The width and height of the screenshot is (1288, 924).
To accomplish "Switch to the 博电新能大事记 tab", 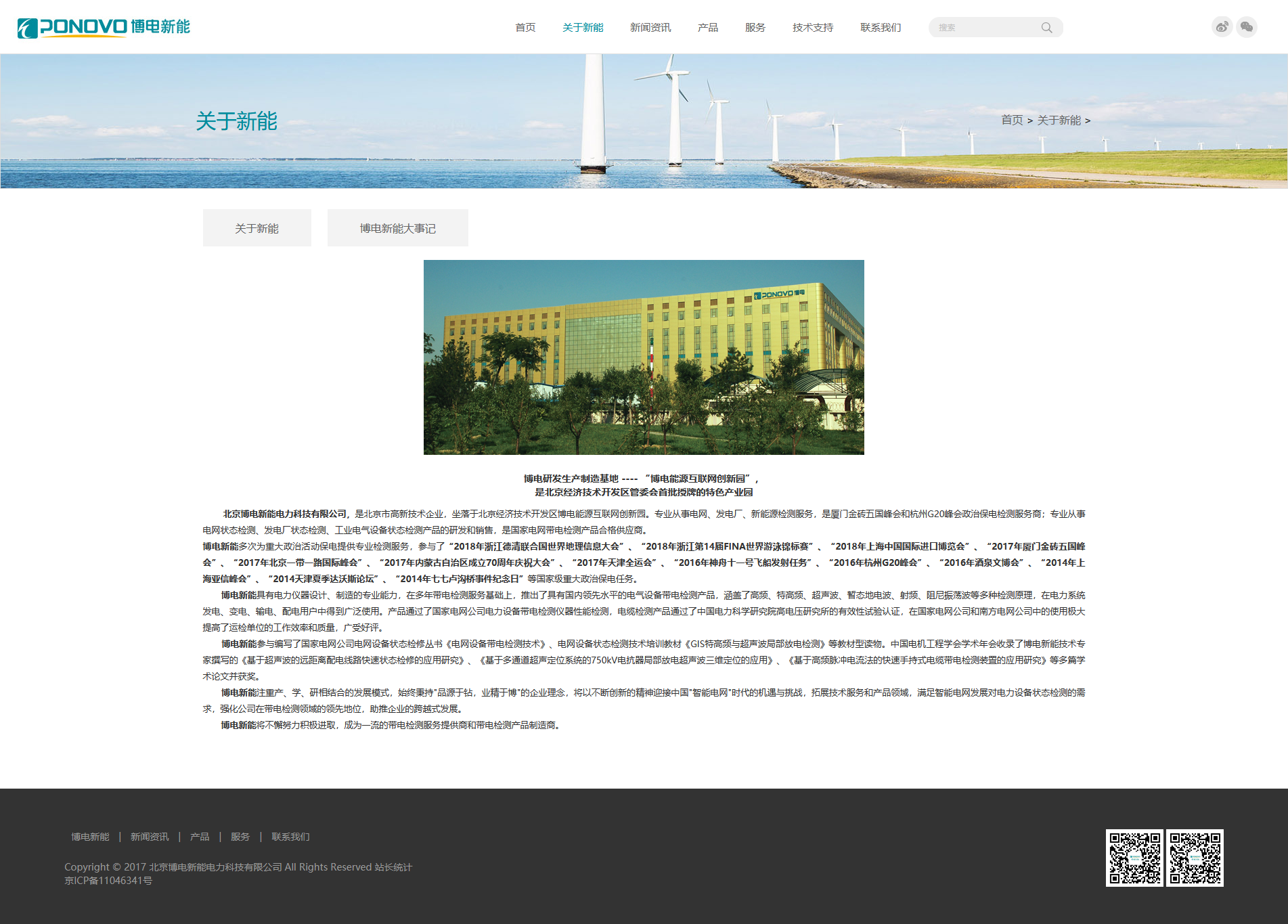I will pyautogui.click(x=398, y=228).
